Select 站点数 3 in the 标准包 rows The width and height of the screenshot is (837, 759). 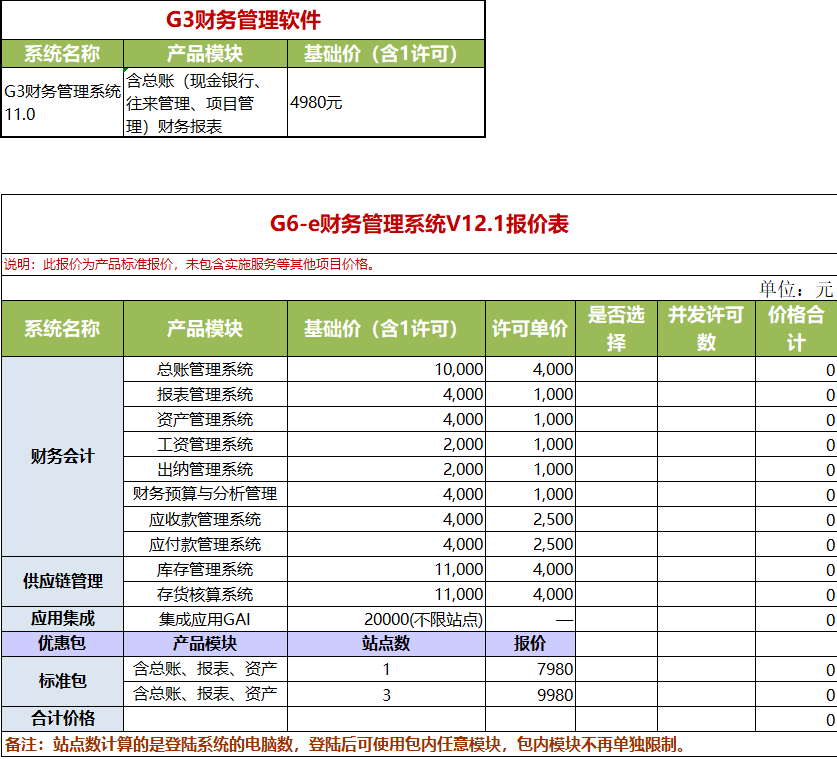tap(386, 694)
